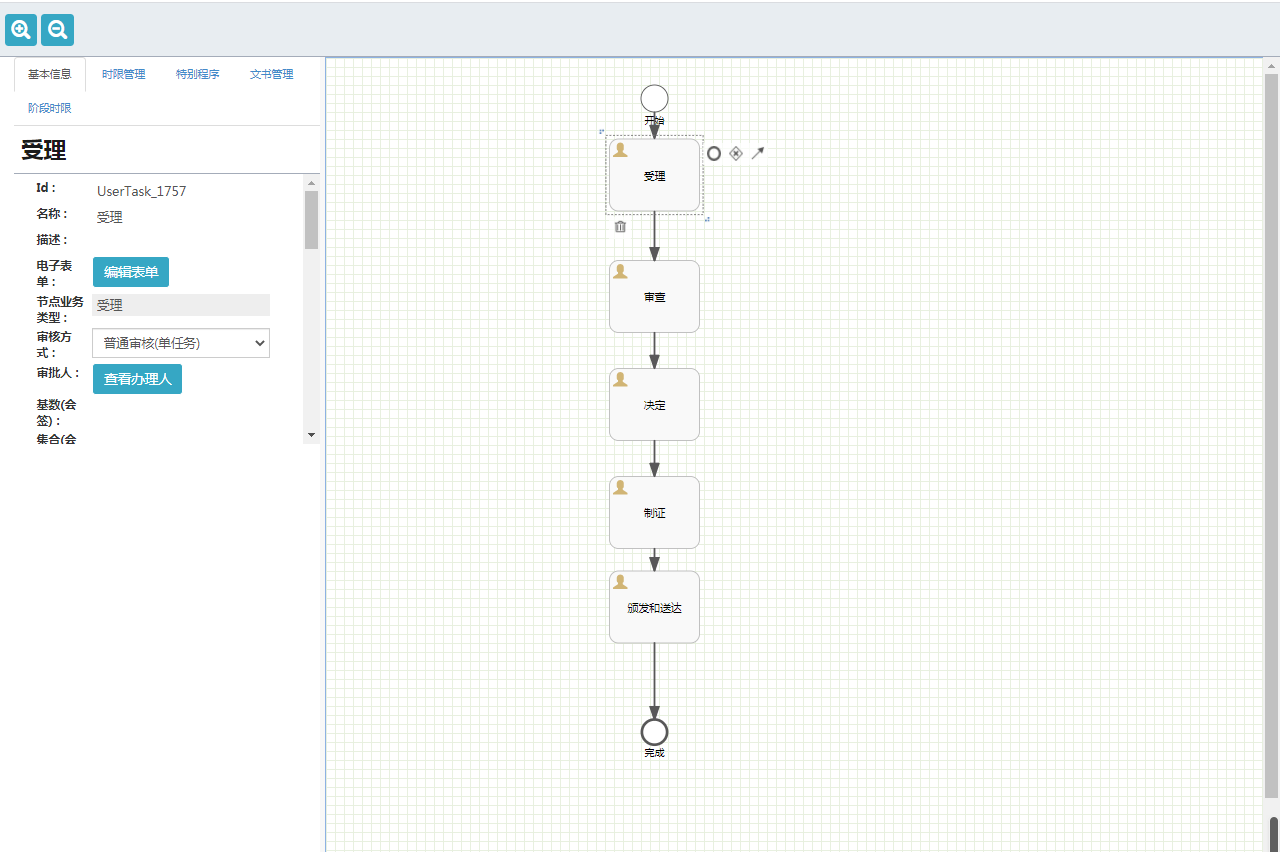Open the 特别程序 tab
The image size is (1280, 852).
pyautogui.click(x=197, y=74)
